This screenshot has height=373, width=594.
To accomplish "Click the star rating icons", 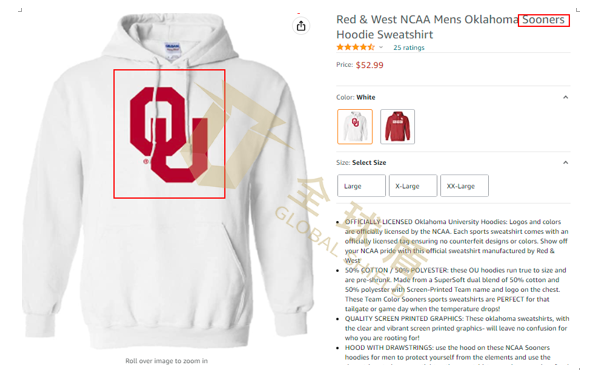I will tap(355, 47).
